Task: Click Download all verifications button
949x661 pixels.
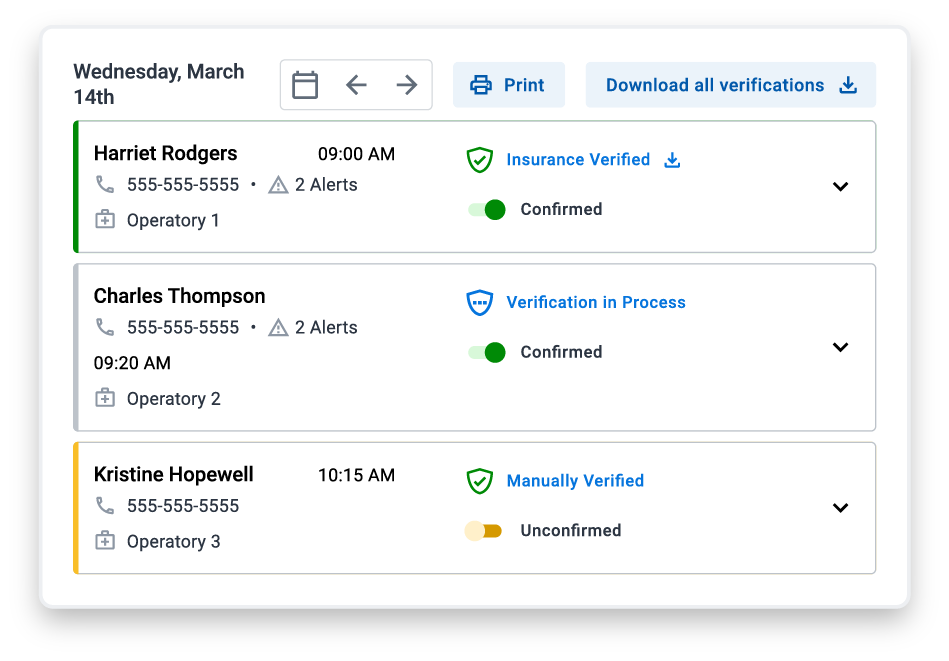Action: click(731, 85)
